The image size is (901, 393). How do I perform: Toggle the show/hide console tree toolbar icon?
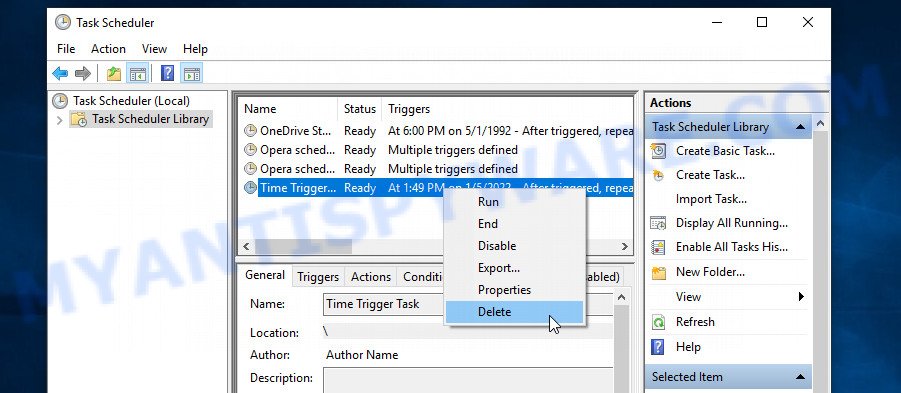pyautogui.click(x=138, y=74)
